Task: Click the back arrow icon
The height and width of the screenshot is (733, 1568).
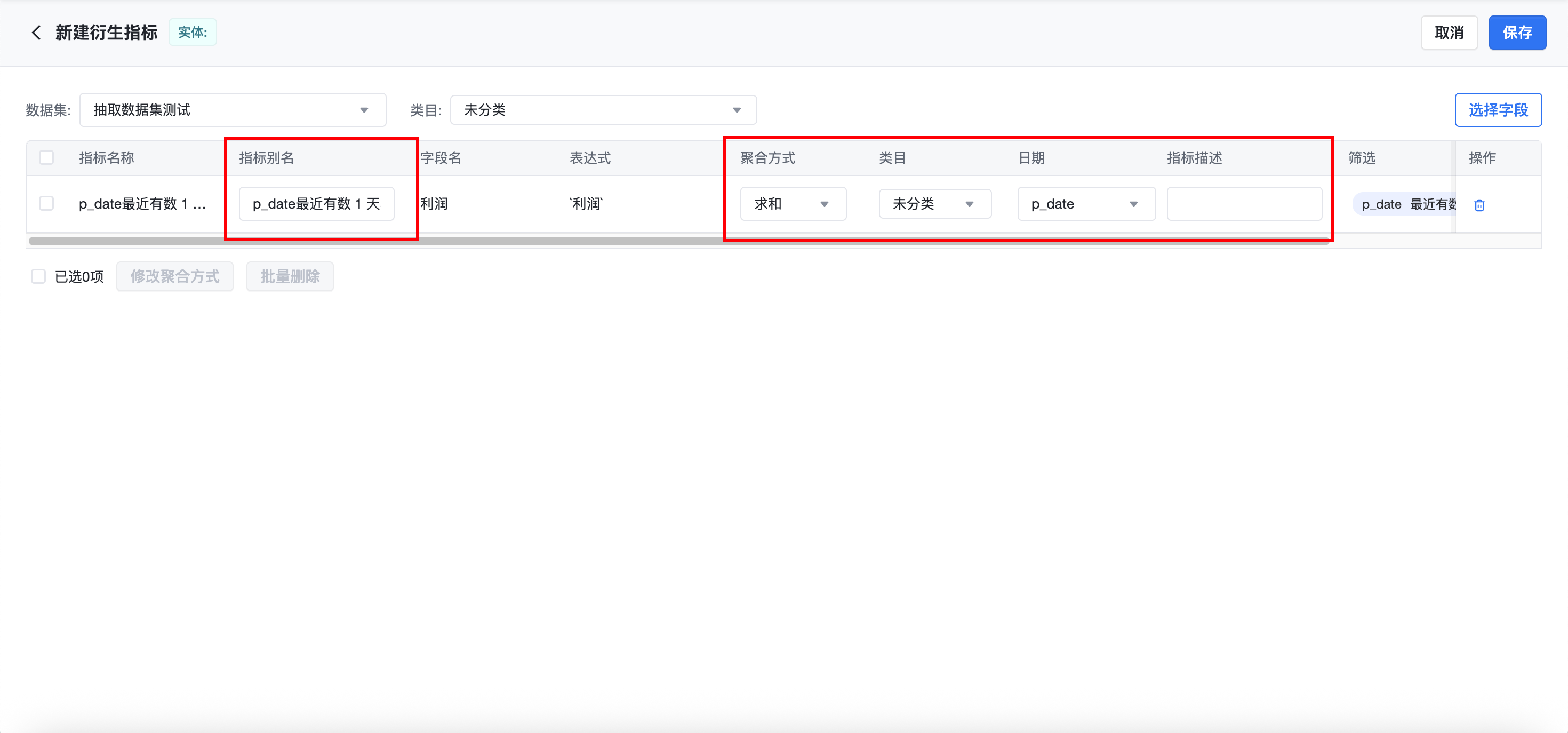Action: pos(36,32)
